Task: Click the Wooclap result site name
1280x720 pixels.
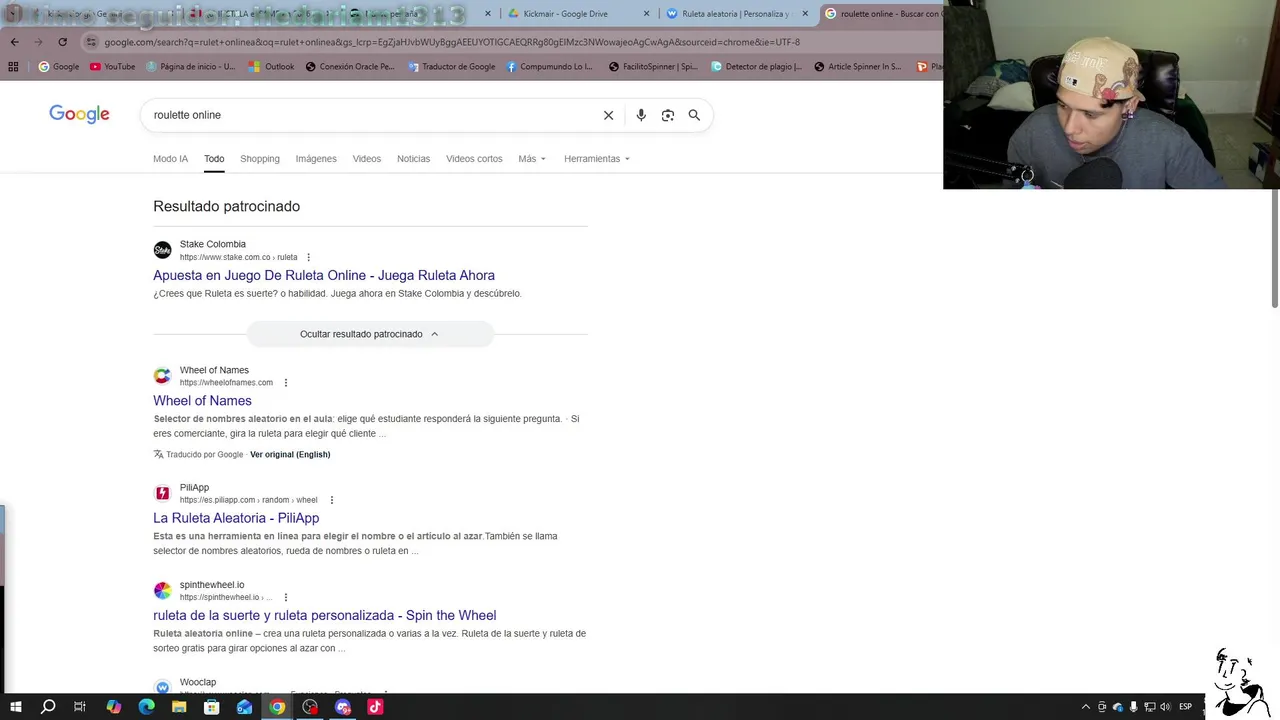Action: (198, 682)
